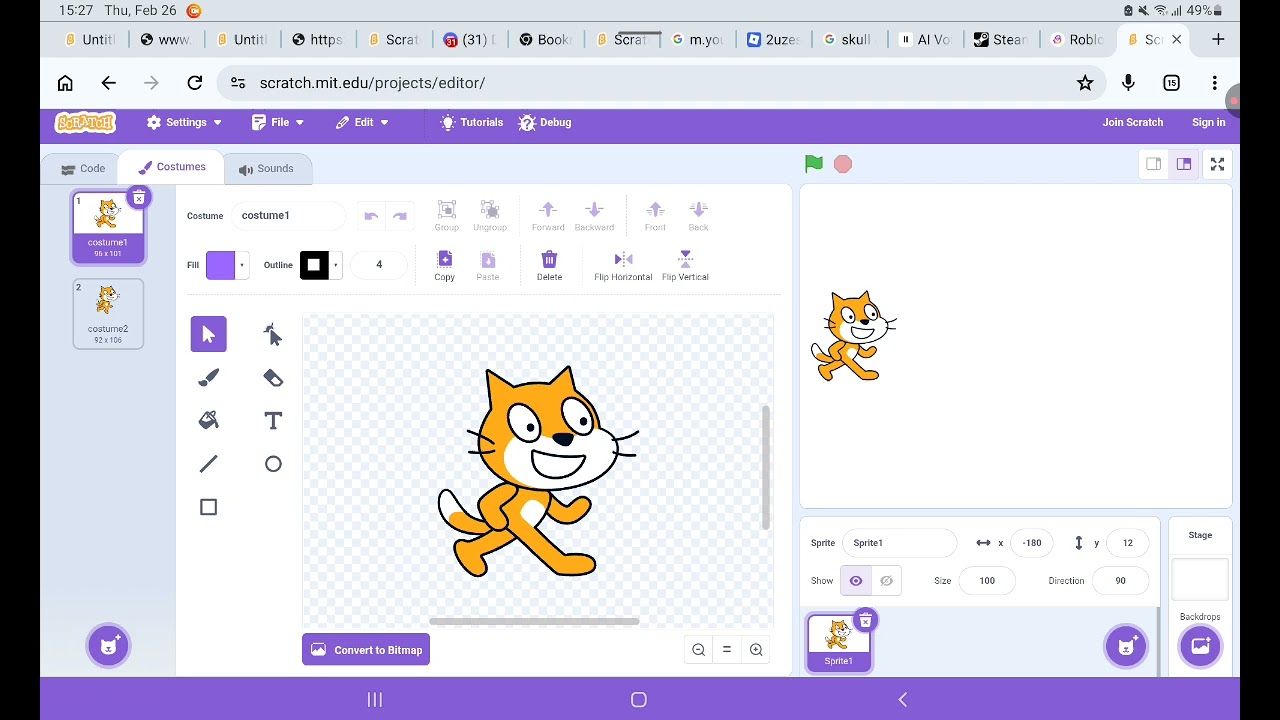
Task: Switch to large stage layout
Action: coord(1184,164)
